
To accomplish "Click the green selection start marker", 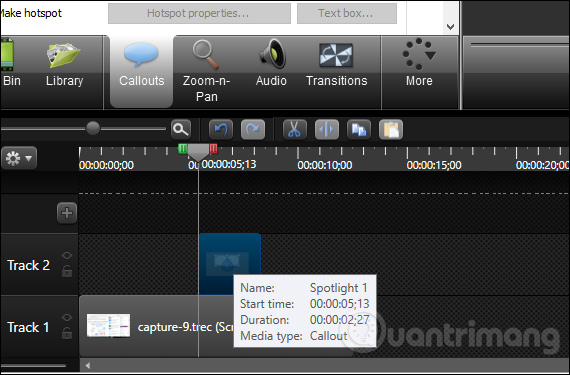I will click(x=182, y=149).
